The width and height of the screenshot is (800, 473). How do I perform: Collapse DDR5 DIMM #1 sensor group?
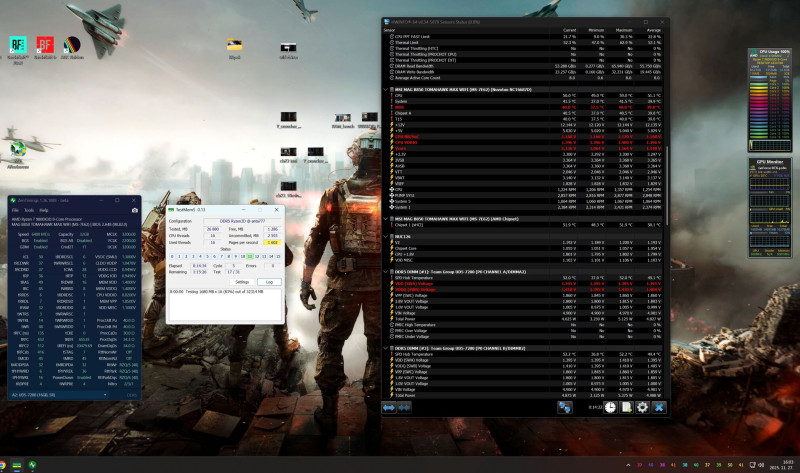[x=385, y=272]
